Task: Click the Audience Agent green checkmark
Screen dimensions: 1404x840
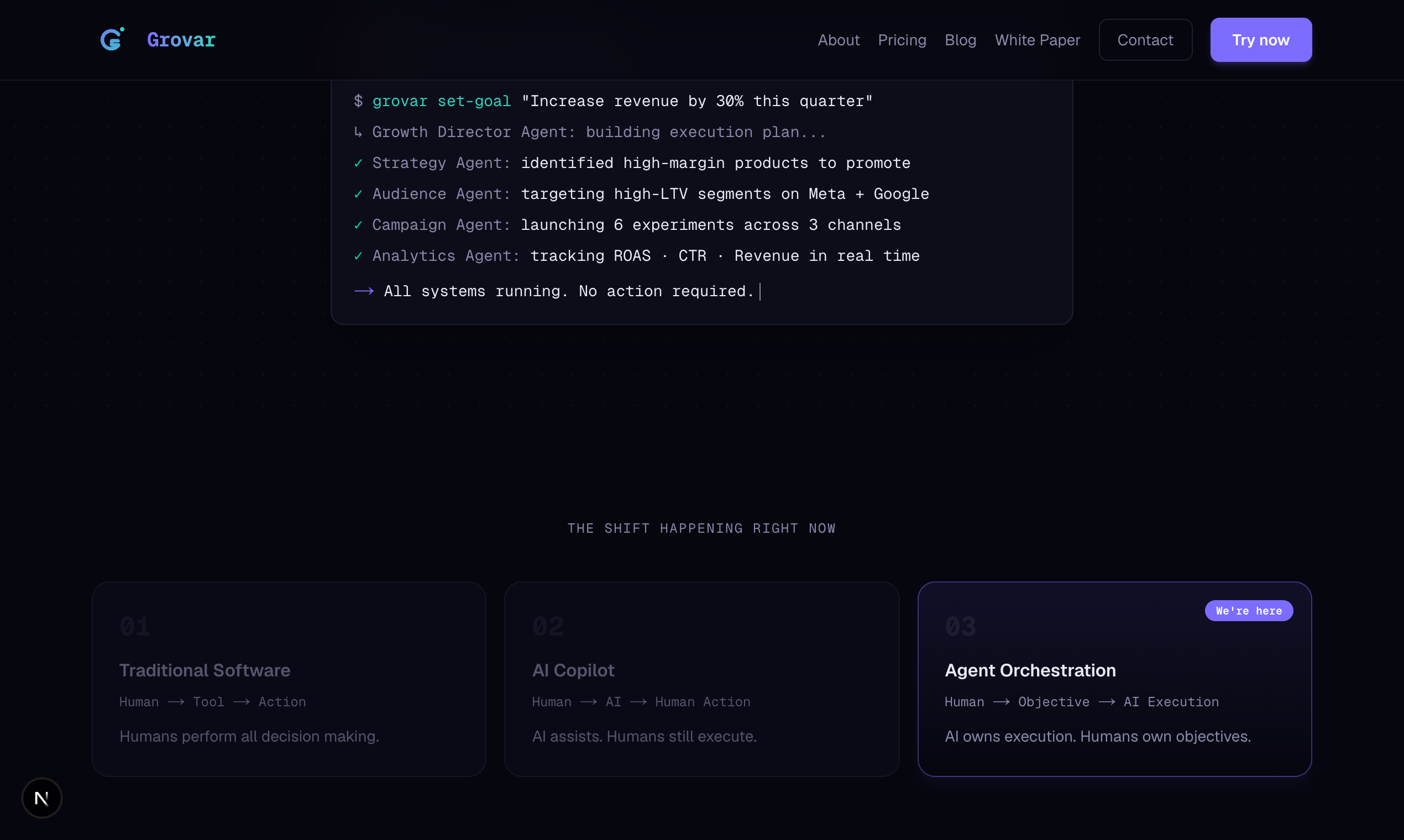Action: [358, 194]
